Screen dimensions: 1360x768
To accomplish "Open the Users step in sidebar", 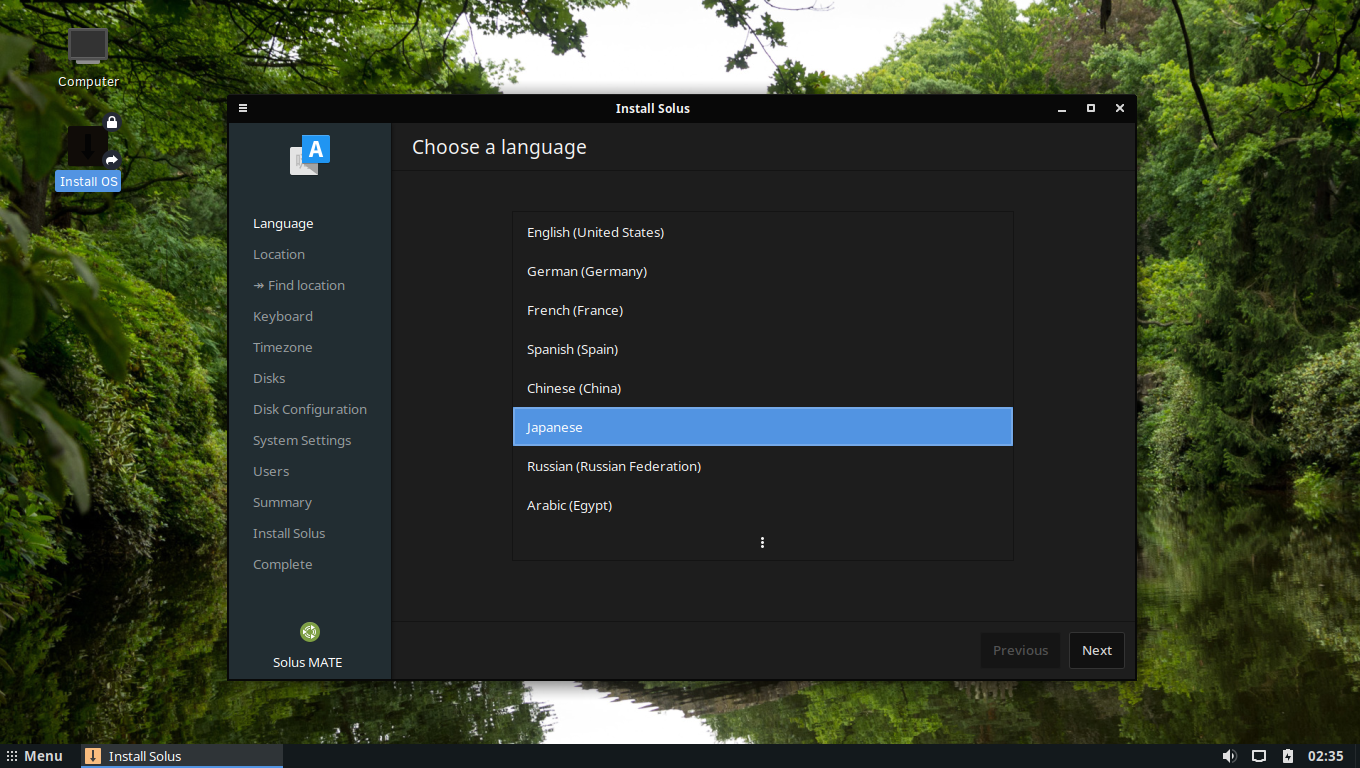I will 271,472.
